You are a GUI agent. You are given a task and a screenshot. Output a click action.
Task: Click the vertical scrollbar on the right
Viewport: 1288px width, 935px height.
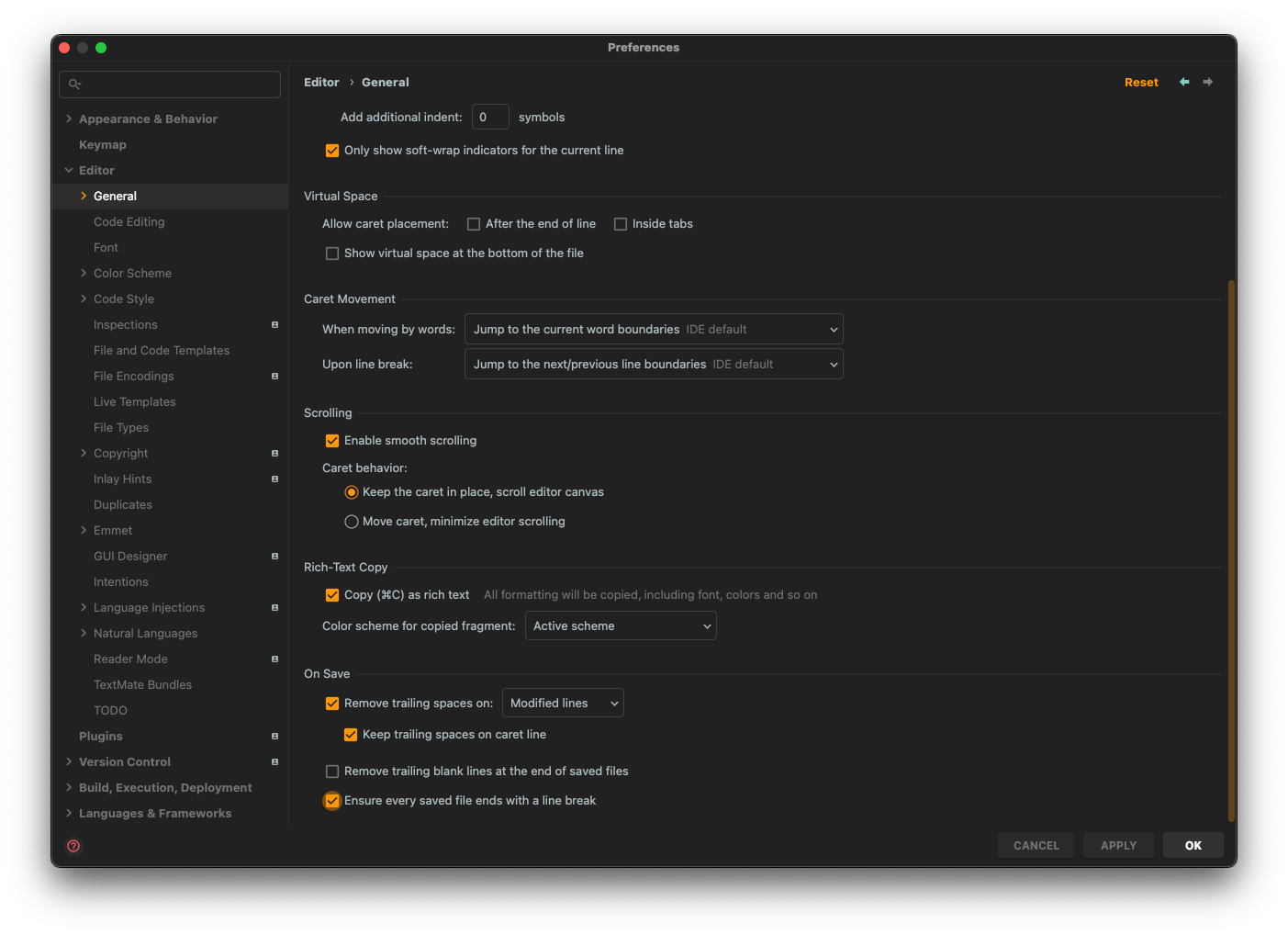pyautogui.click(x=1230, y=551)
